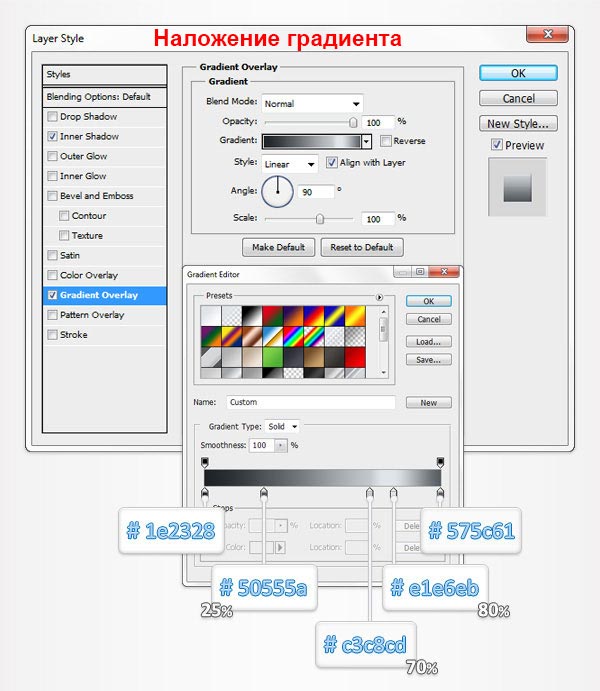Enable the Stroke checkbox
The image size is (600, 691).
click(52, 334)
